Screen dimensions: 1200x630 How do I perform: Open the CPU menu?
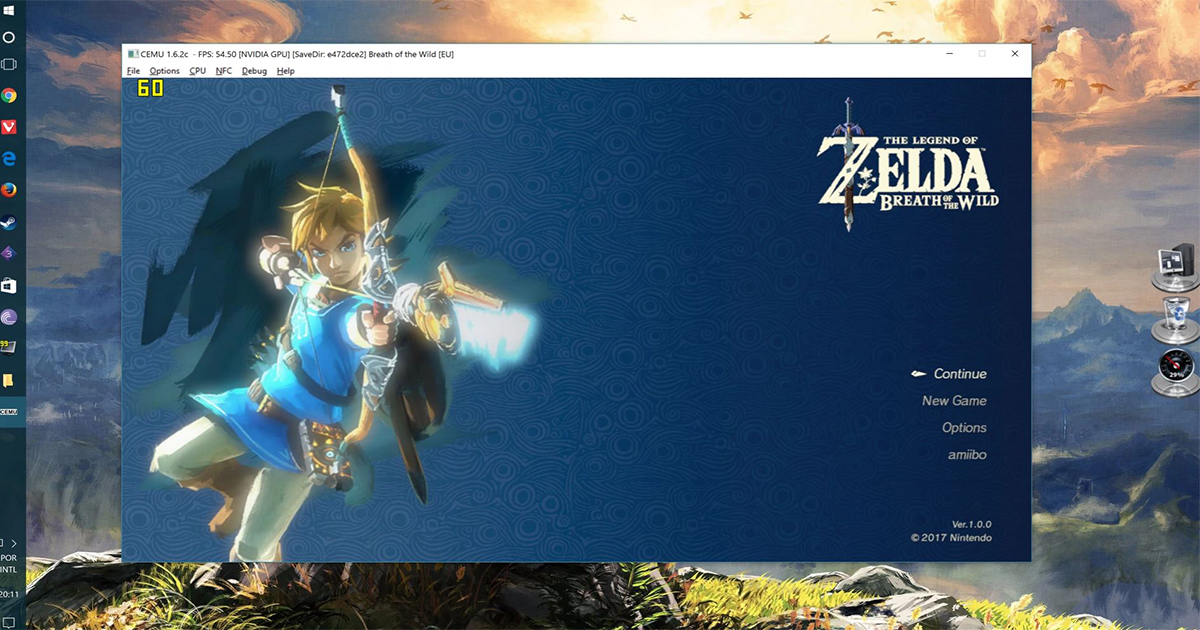pyautogui.click(x=197, y=71)
